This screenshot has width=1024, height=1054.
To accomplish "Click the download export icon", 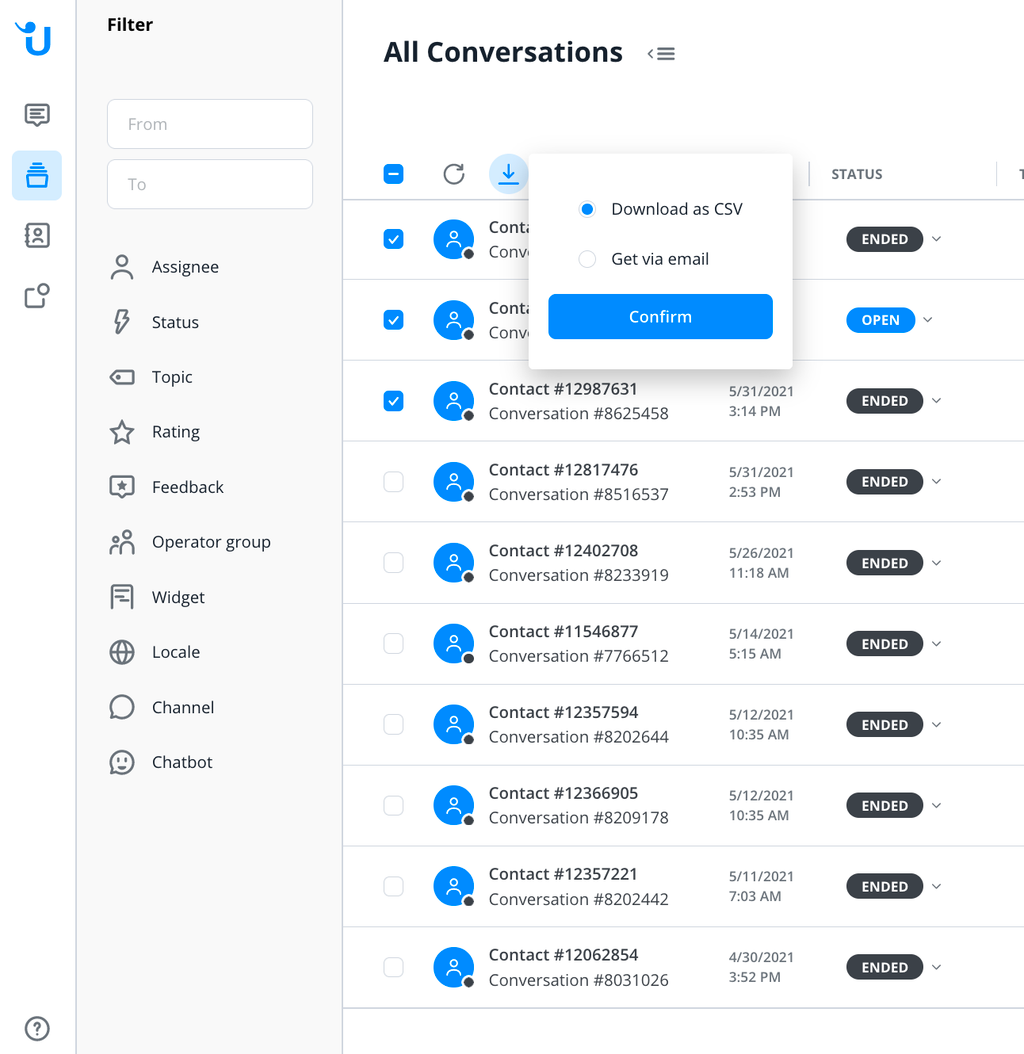I will pos(508,174).
